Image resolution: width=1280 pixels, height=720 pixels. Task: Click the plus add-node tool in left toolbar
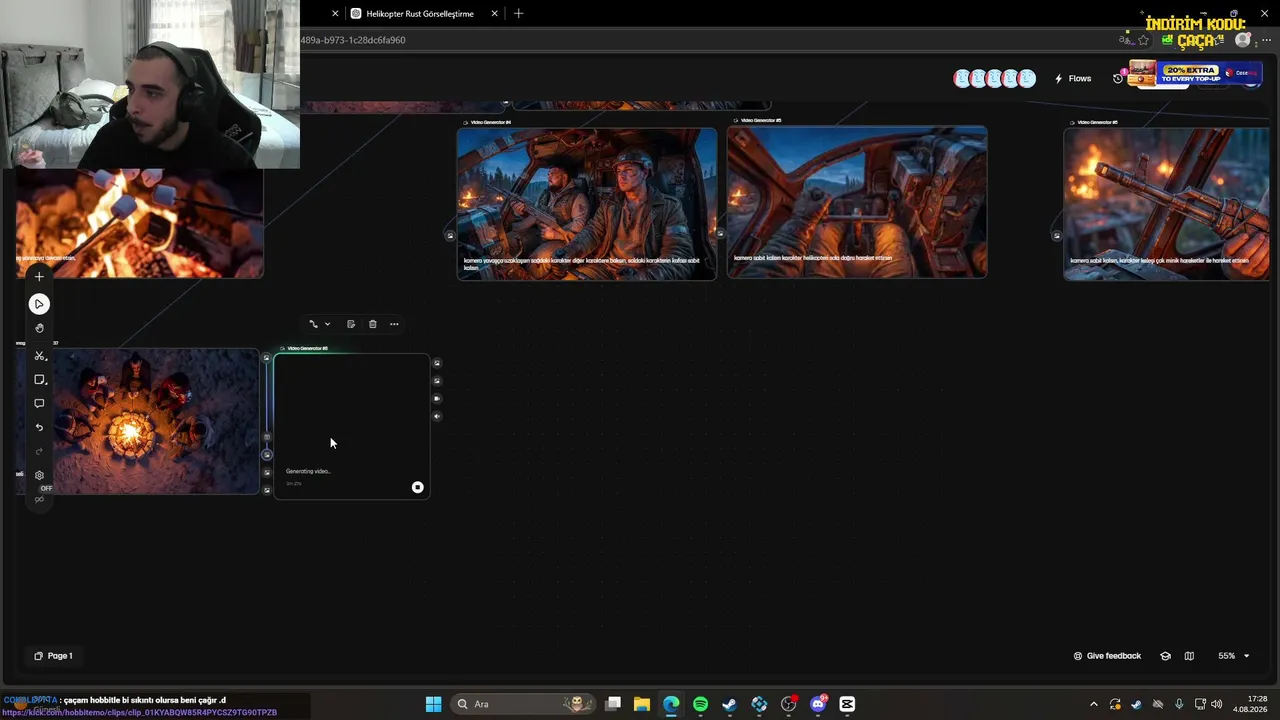tap(39, 277)
